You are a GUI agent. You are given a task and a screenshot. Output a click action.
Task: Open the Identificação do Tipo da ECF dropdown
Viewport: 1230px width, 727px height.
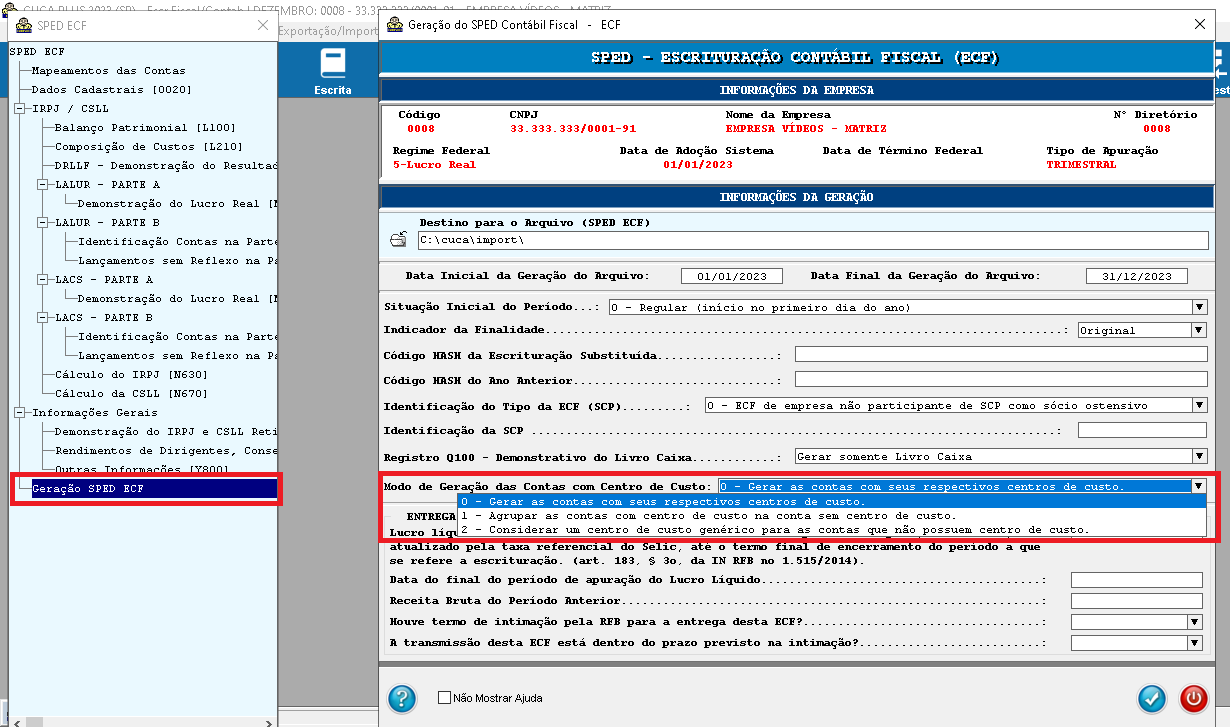point(1199,406)
